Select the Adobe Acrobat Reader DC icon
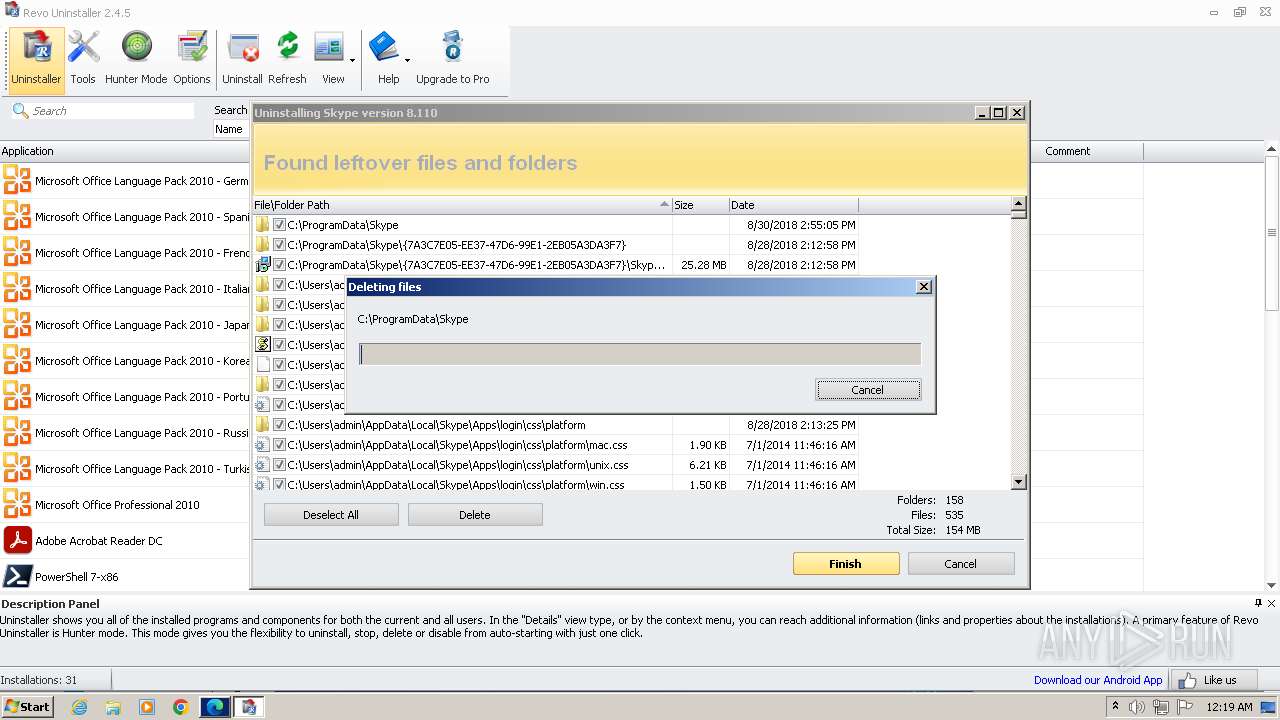1280x720 pixels. point(17,541)
